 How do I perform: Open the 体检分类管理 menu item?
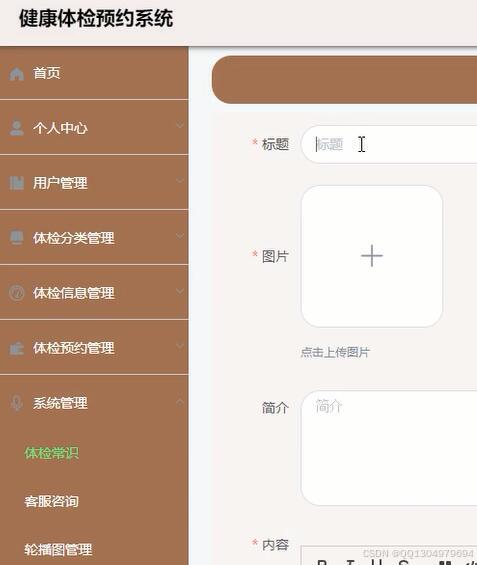click(x=94, y=238)
